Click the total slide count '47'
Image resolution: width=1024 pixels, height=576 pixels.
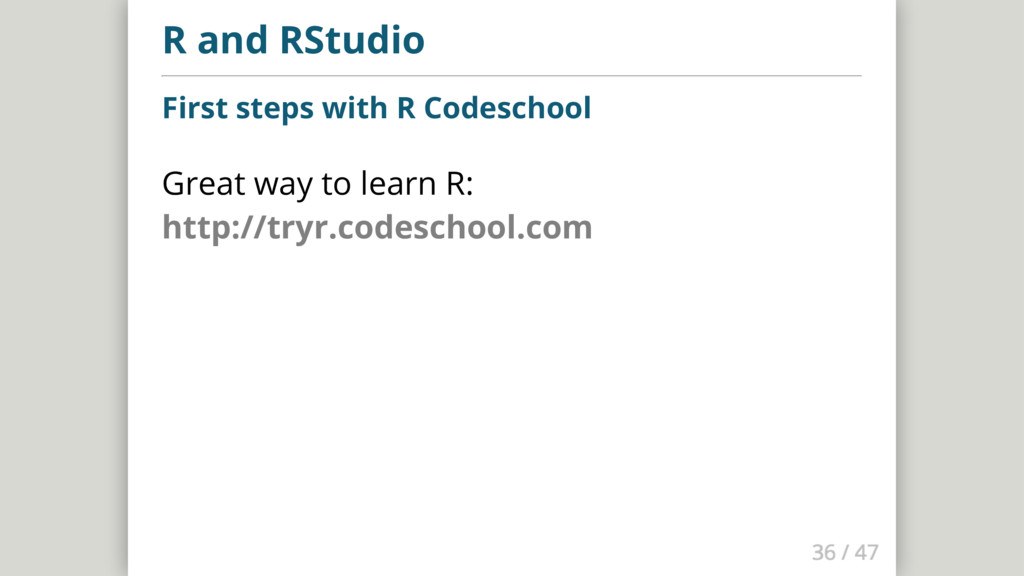tap(866, 552)
